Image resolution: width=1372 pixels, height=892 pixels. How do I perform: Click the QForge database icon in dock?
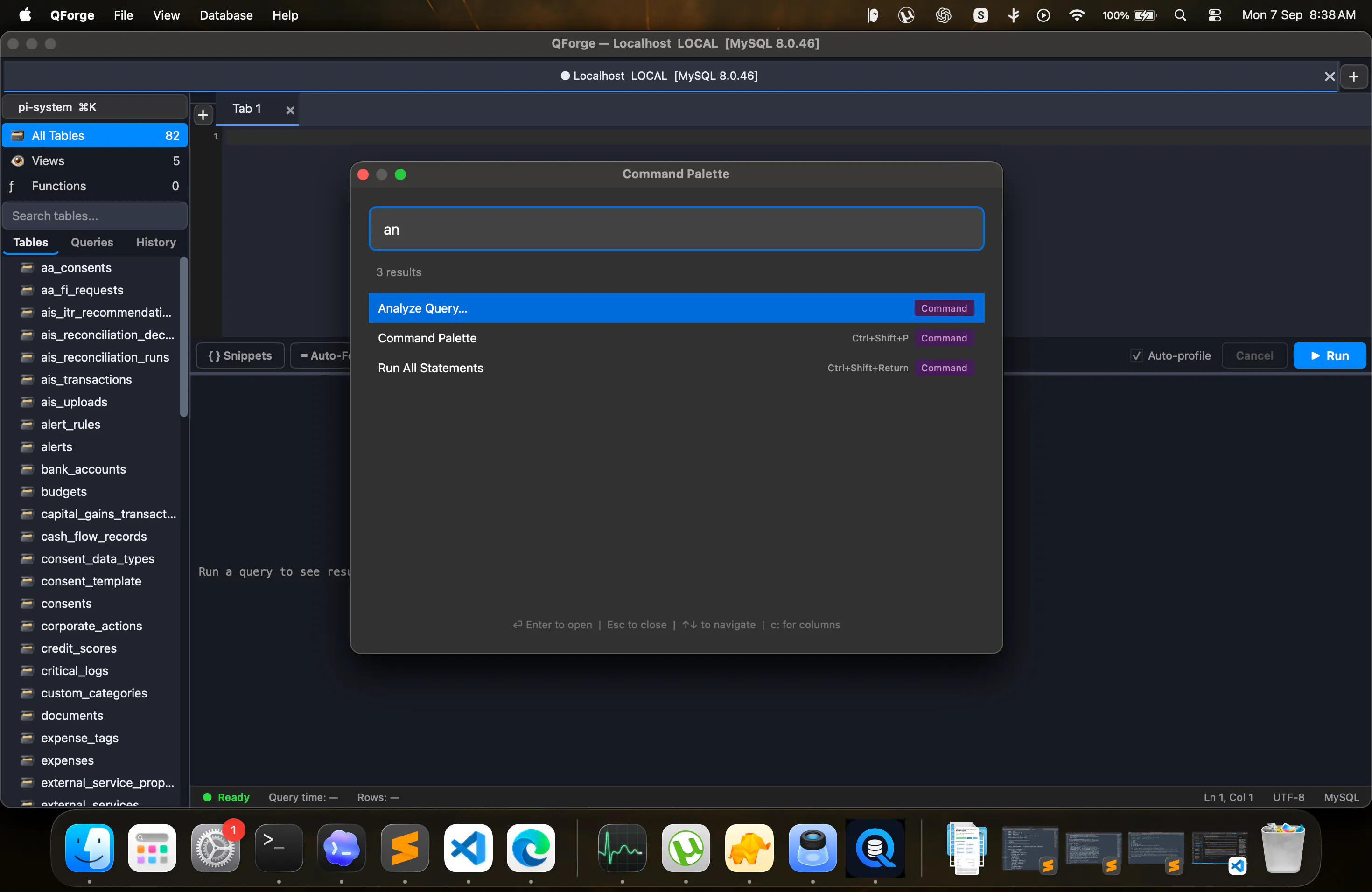tap(875, 848)
